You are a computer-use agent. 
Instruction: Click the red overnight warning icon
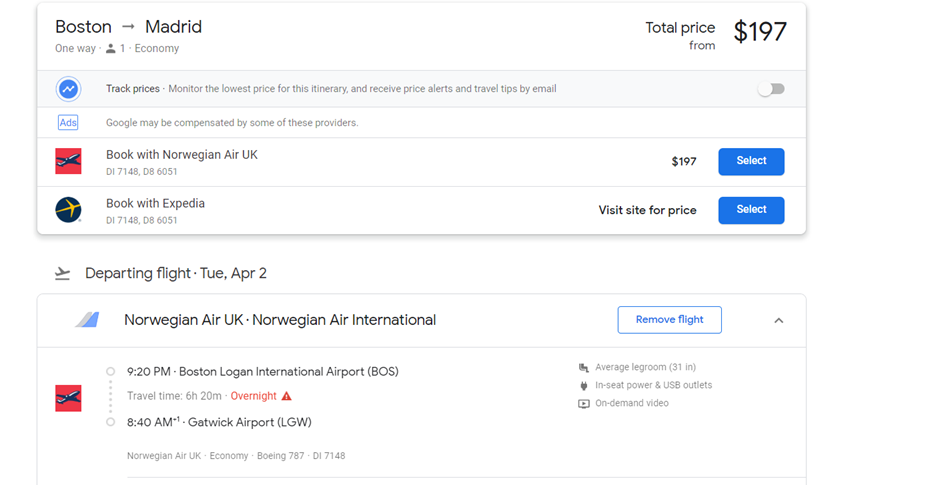click(x=287, y=396)
